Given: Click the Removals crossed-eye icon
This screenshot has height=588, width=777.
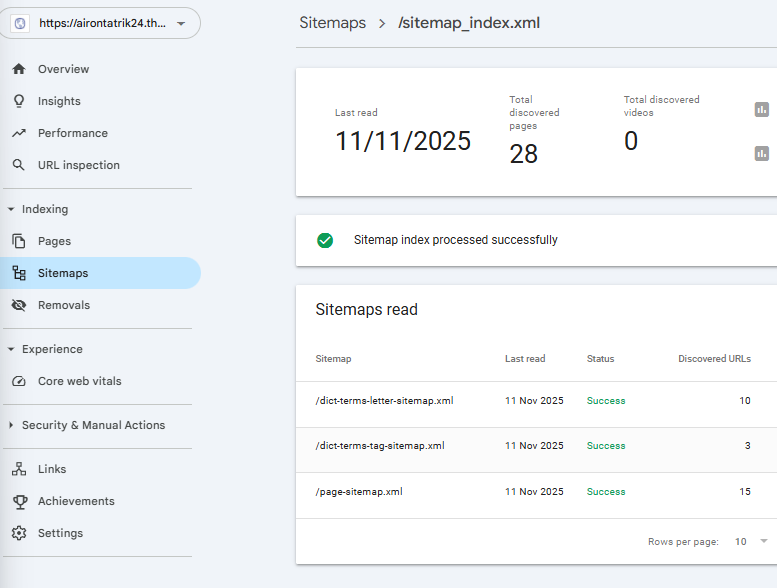Looking at the screenshot, I should pyautogui.click(x=18, y=305).
